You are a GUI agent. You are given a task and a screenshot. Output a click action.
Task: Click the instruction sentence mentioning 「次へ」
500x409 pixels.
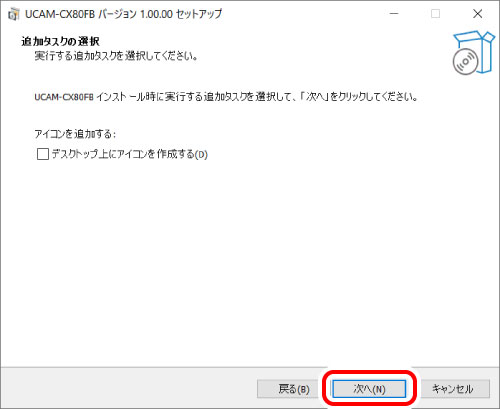pos(226,97)
